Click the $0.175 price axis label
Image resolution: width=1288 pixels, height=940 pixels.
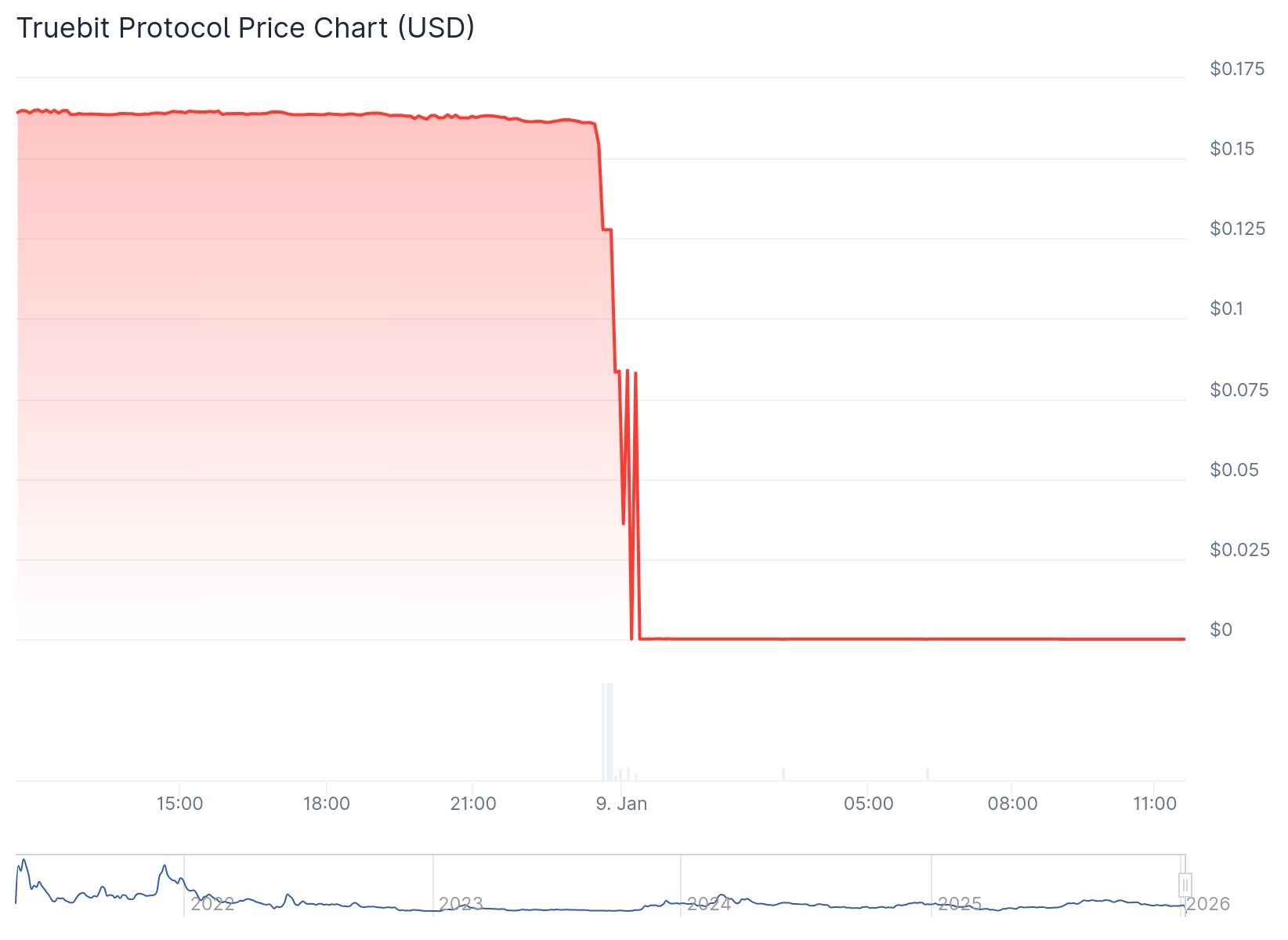click(1237, 69)
